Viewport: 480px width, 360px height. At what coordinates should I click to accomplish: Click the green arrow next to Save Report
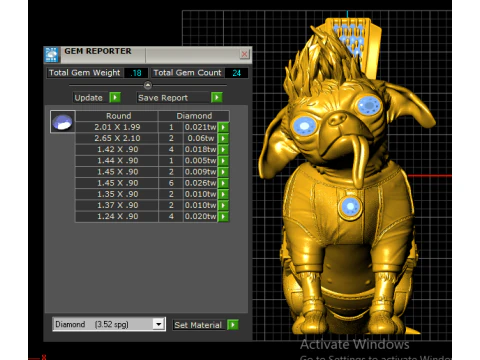216,97
